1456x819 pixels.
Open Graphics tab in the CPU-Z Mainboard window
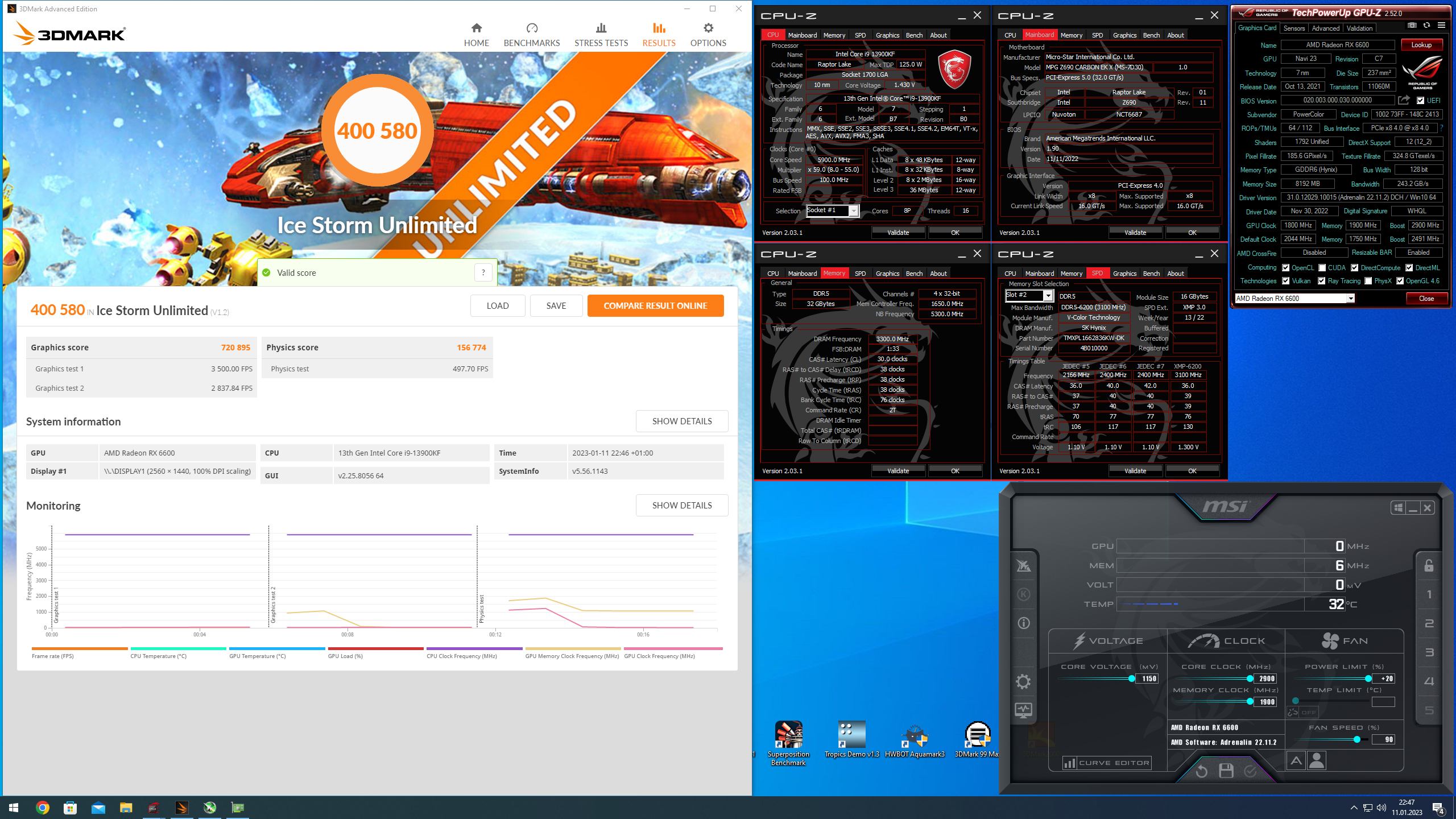click(x=1124, y=35)
